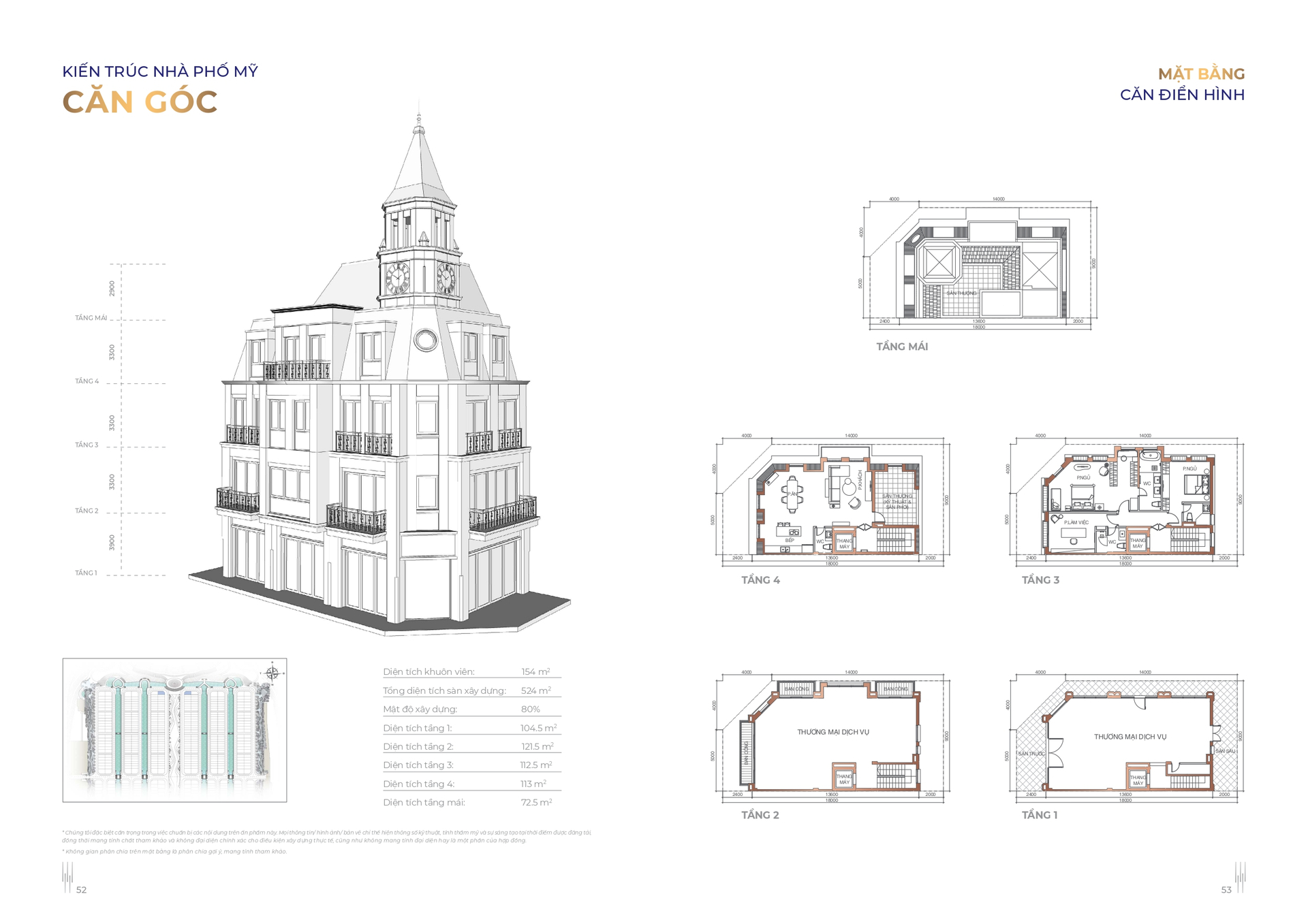Click THANG MÁY box in Tầng 1 plan
Screen dimensions: 1308x924
coord(1137,780)
